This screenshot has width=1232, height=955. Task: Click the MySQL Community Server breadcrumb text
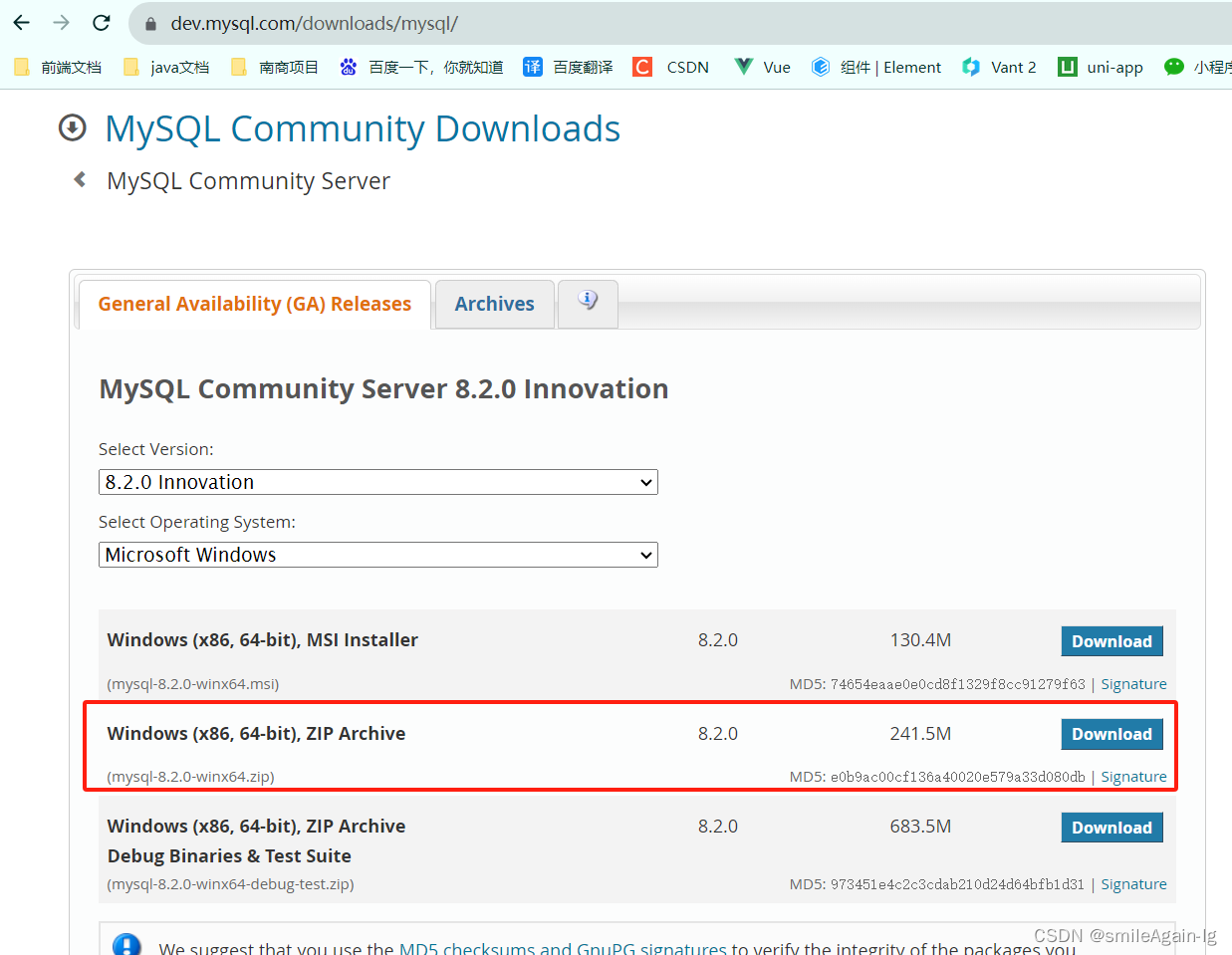(248, 181)
